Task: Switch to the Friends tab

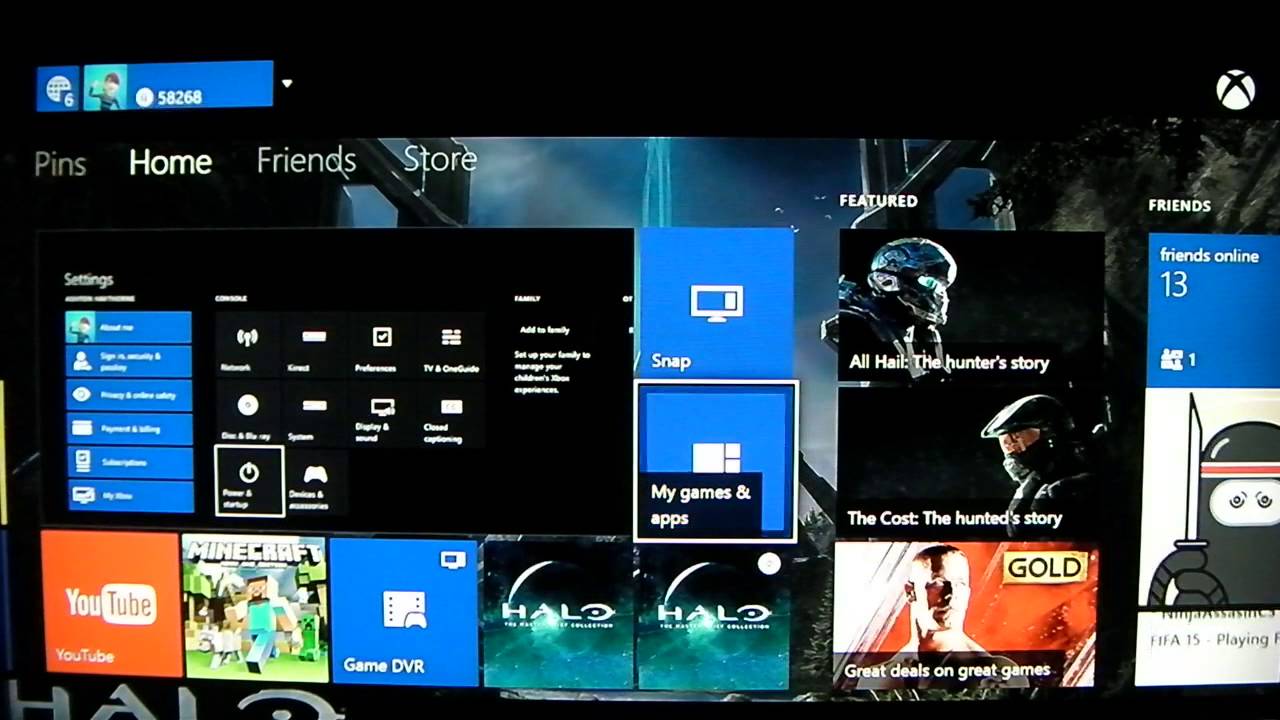Action: (306, 160)
